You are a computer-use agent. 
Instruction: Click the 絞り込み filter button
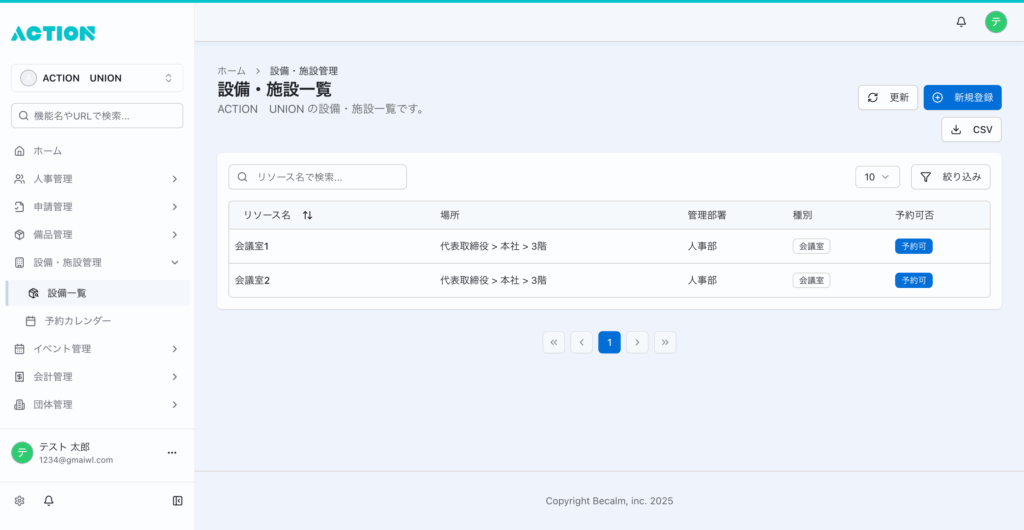pyautogui.click(x=950, y=177)
